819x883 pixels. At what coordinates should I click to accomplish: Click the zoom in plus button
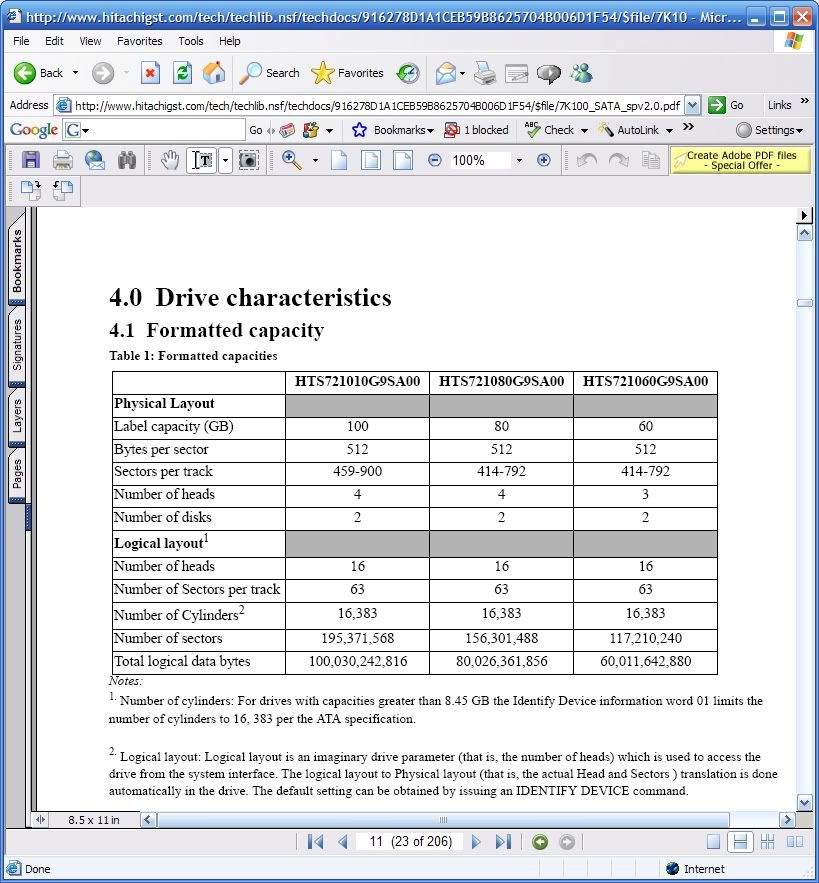pyautogui.click(x=544, y=160)
